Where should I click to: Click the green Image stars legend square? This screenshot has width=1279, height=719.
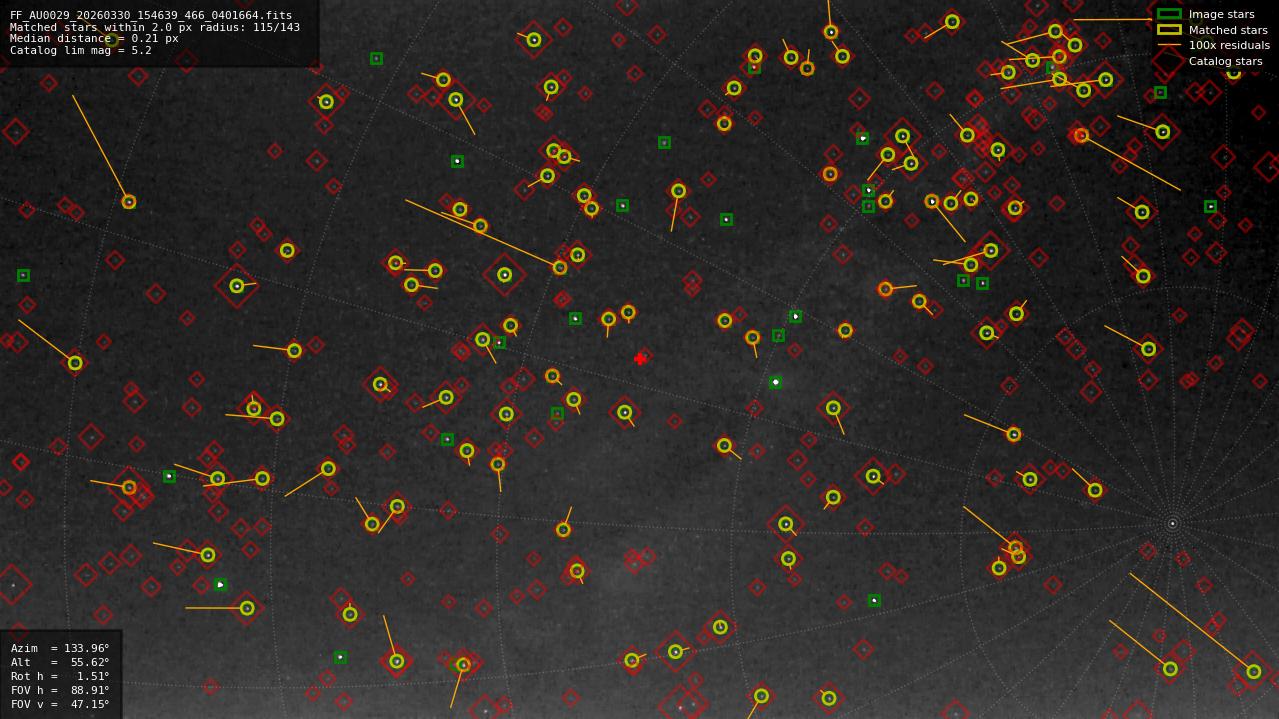[x=1169, y=14]
